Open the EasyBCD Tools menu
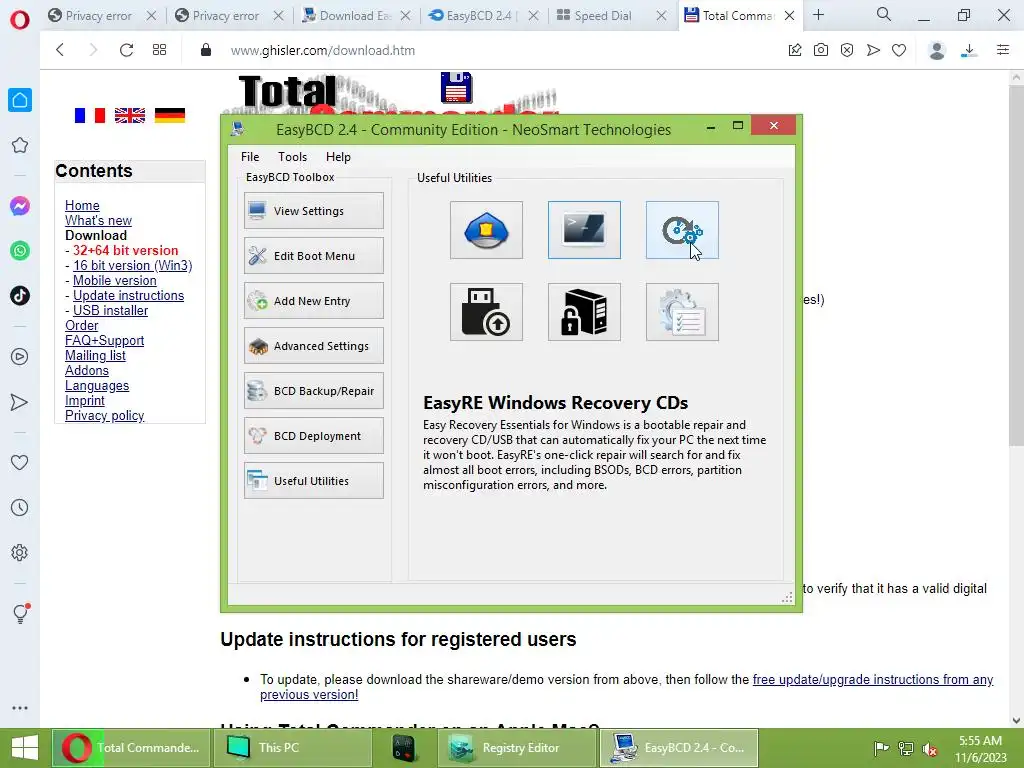 (x=292, y=157)
